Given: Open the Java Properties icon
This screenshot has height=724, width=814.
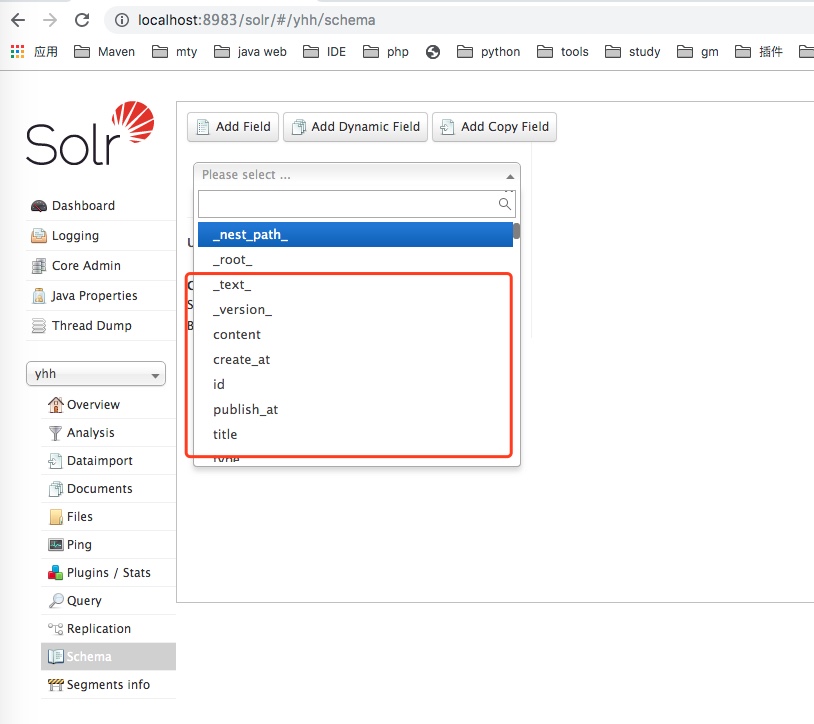Looking at the screenshot, I should click(x=39, y=296).
